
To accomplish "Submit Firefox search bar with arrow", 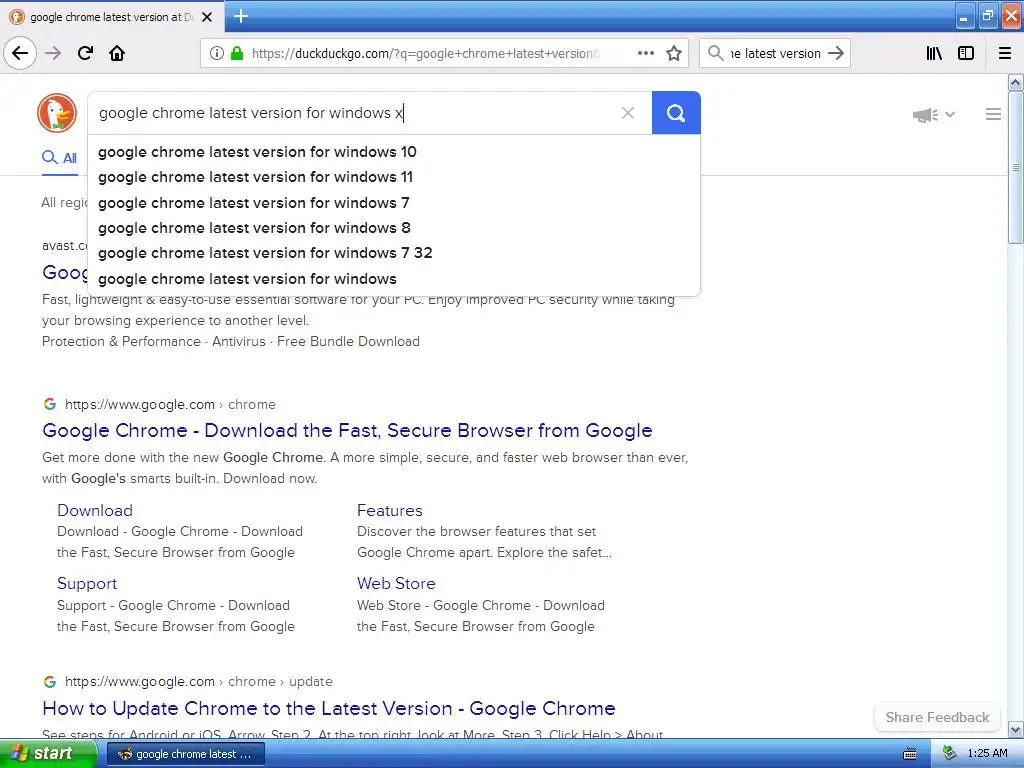I will (836, 53).
